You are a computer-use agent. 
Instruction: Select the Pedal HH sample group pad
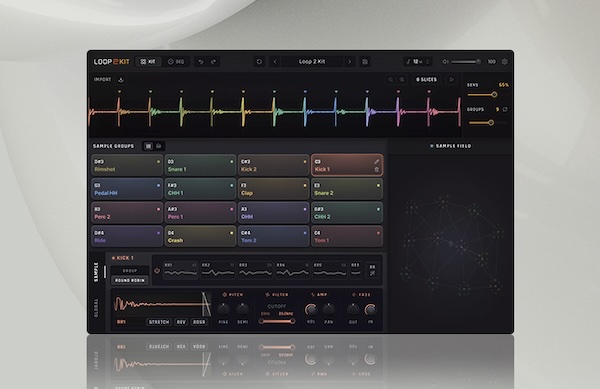pos(127,189)
